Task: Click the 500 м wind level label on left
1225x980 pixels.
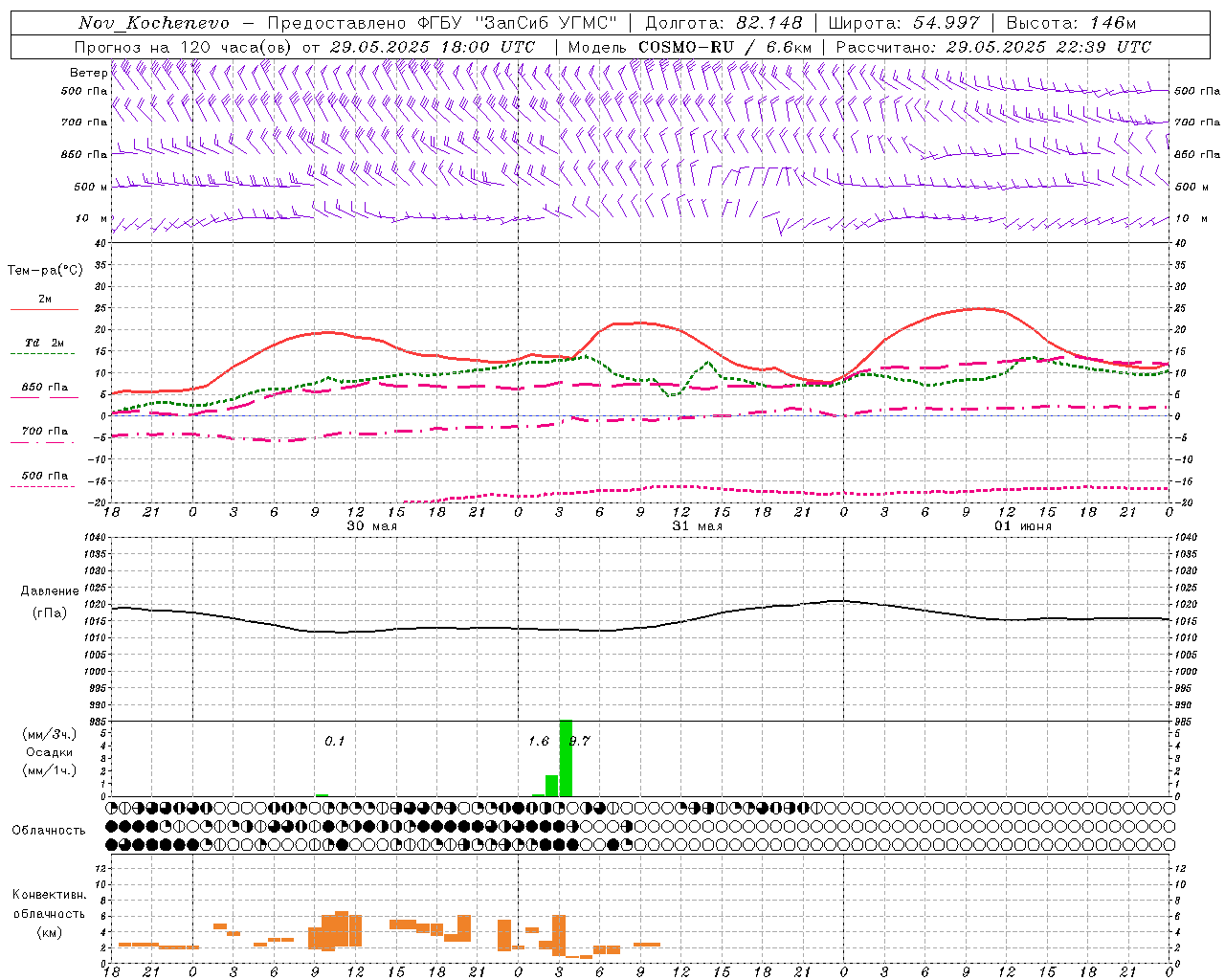Action: 92,187
